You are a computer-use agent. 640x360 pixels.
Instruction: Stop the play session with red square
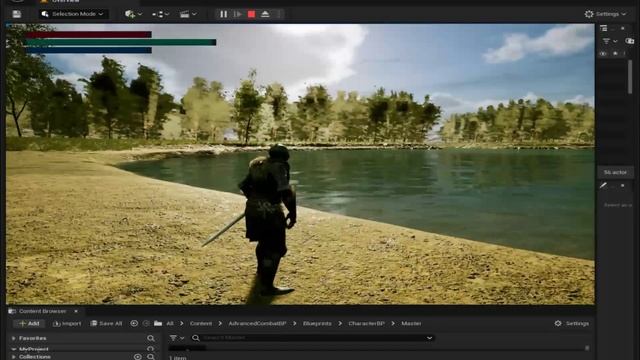(251, 14)
